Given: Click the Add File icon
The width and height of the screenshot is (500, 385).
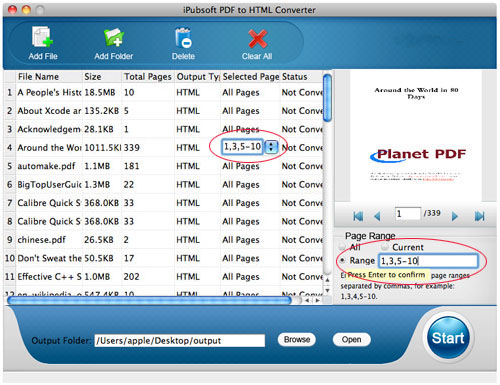Looking at the screenshot, I should [x=42, y=37].
